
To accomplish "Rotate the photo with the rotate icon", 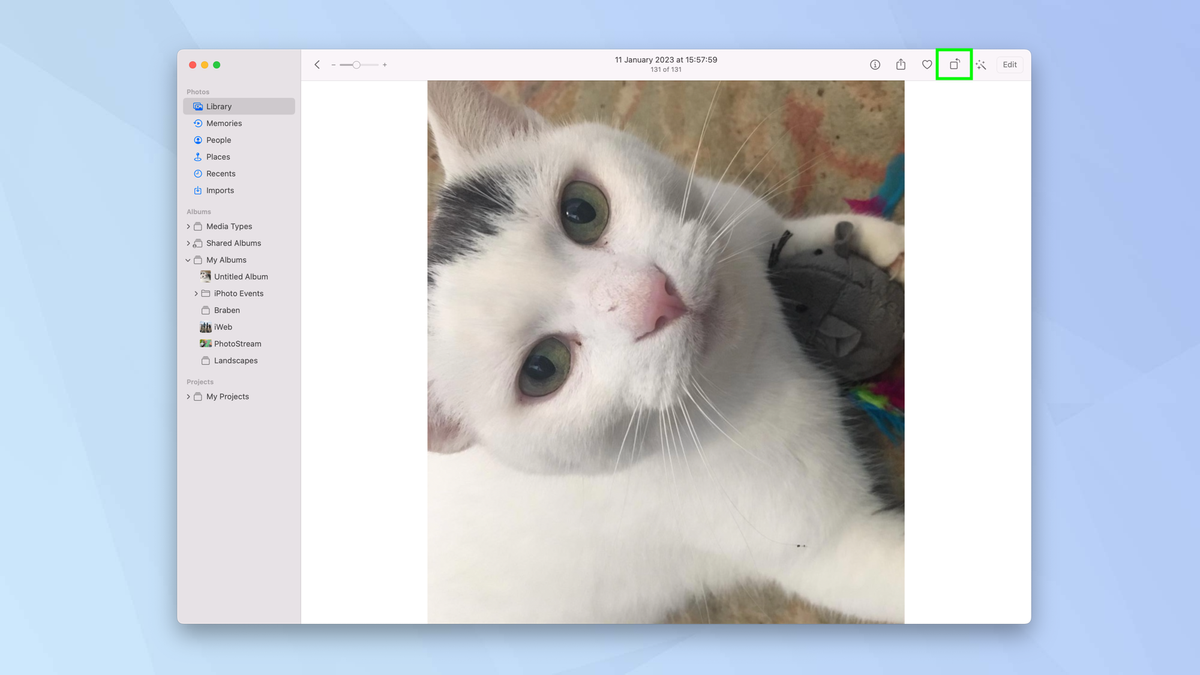I will click(954, 64).
